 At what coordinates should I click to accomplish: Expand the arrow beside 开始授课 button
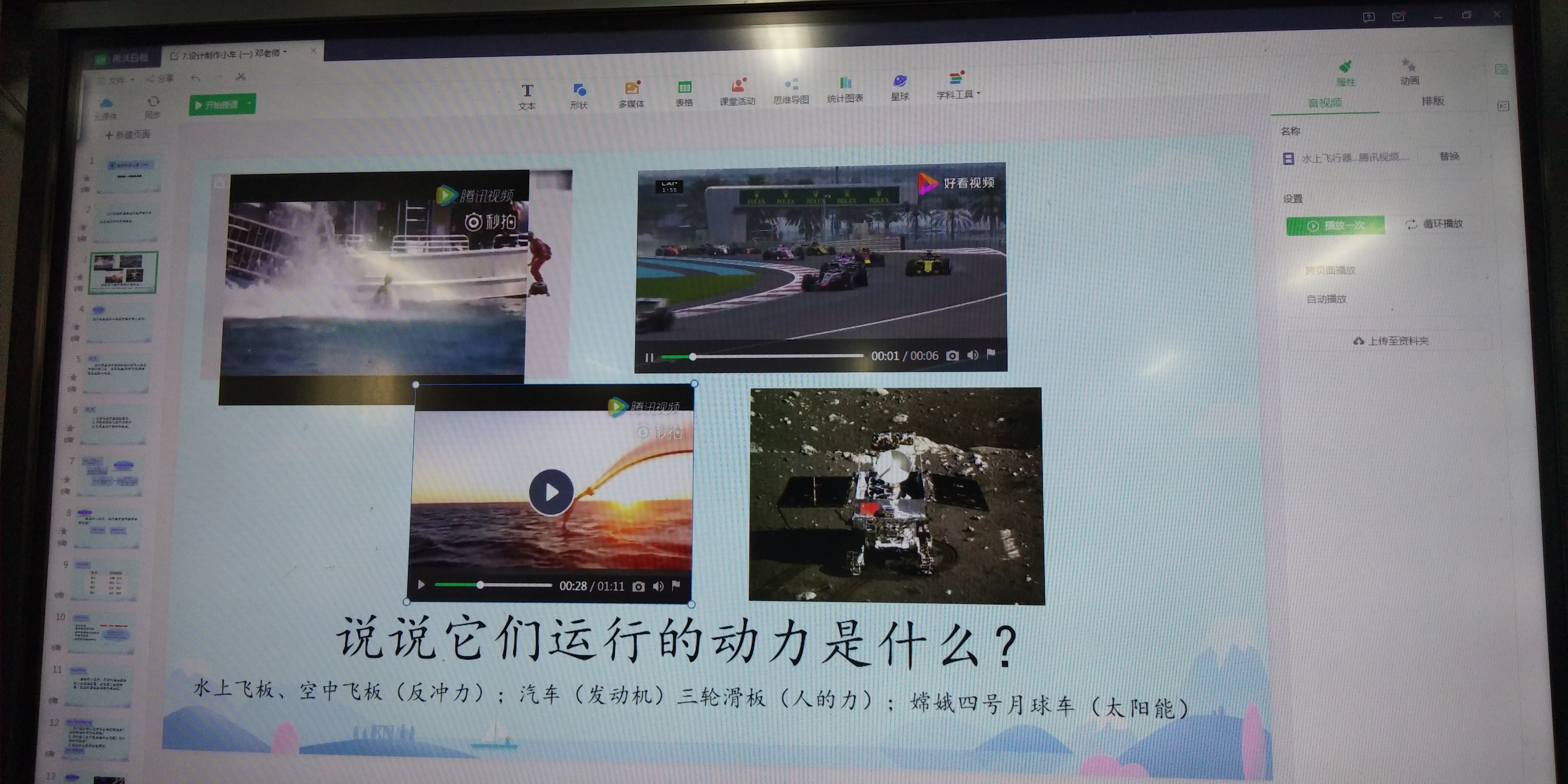click(249, 104)
